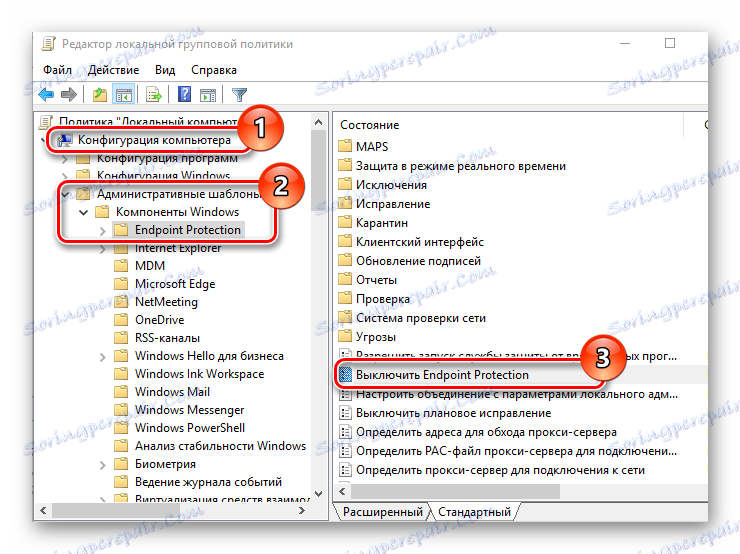The image size is (740, 554).
Task: Select Определить прокси-сервер для подключения к сети
Action: 500,470
